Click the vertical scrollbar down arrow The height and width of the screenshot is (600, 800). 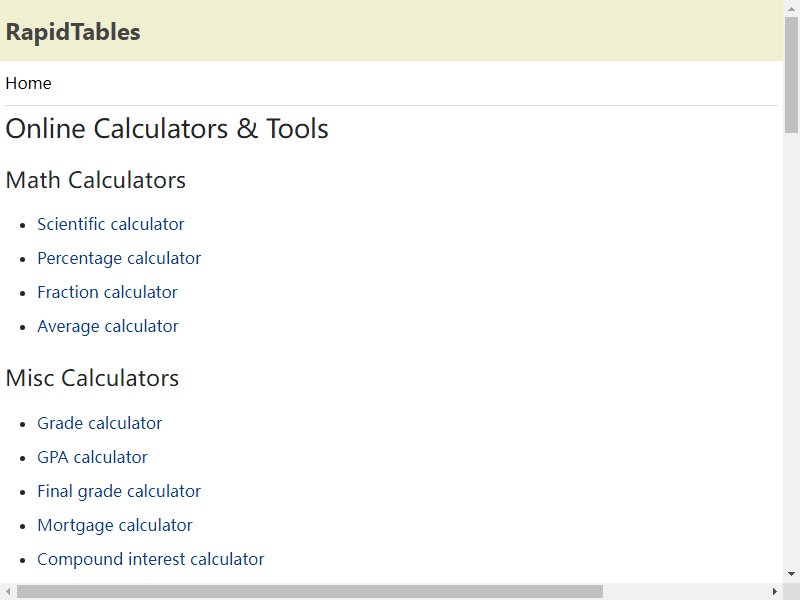791,574
